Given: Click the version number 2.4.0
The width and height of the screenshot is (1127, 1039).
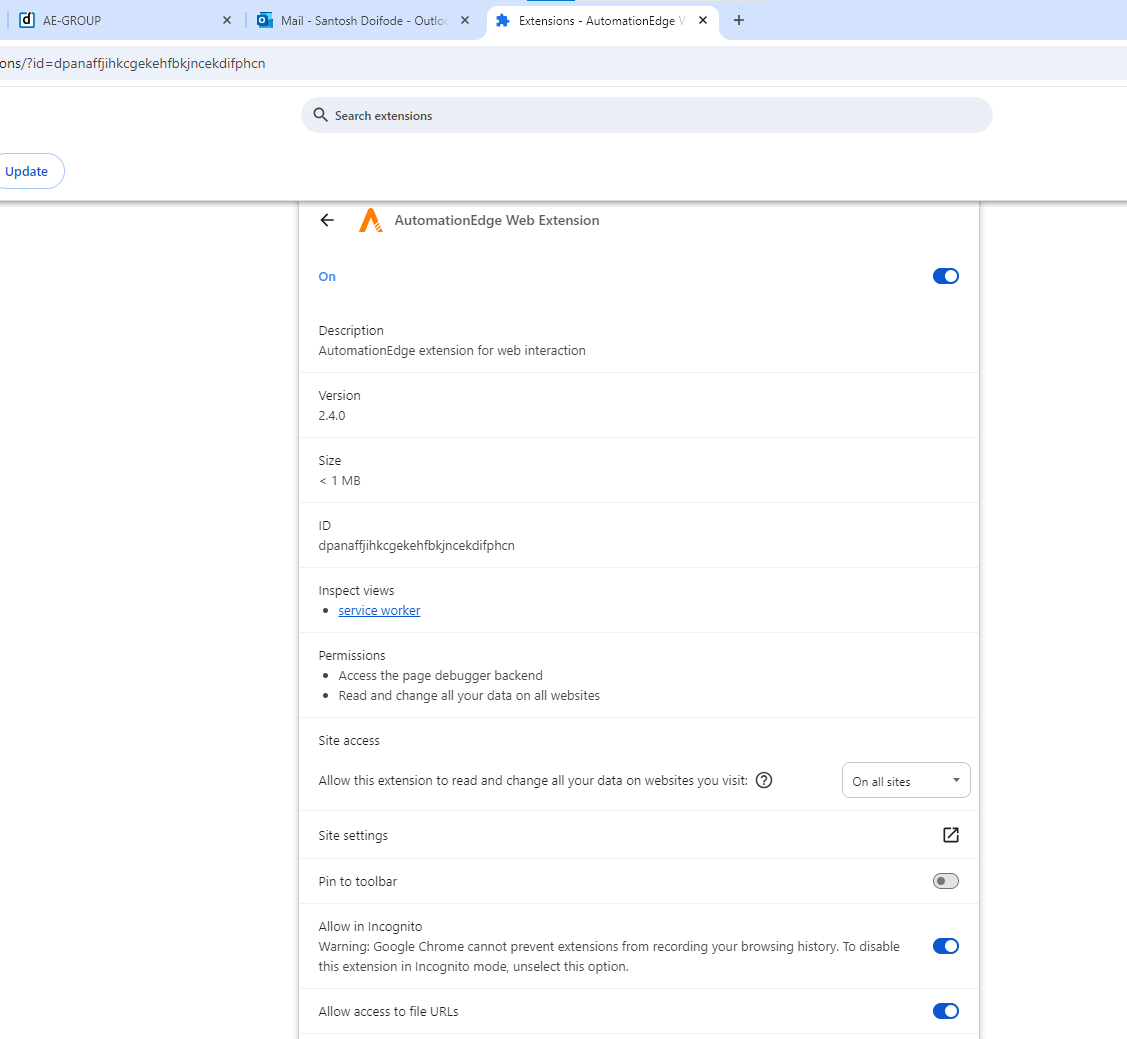Looking at the screenshot, I should [x=332, y=415].
